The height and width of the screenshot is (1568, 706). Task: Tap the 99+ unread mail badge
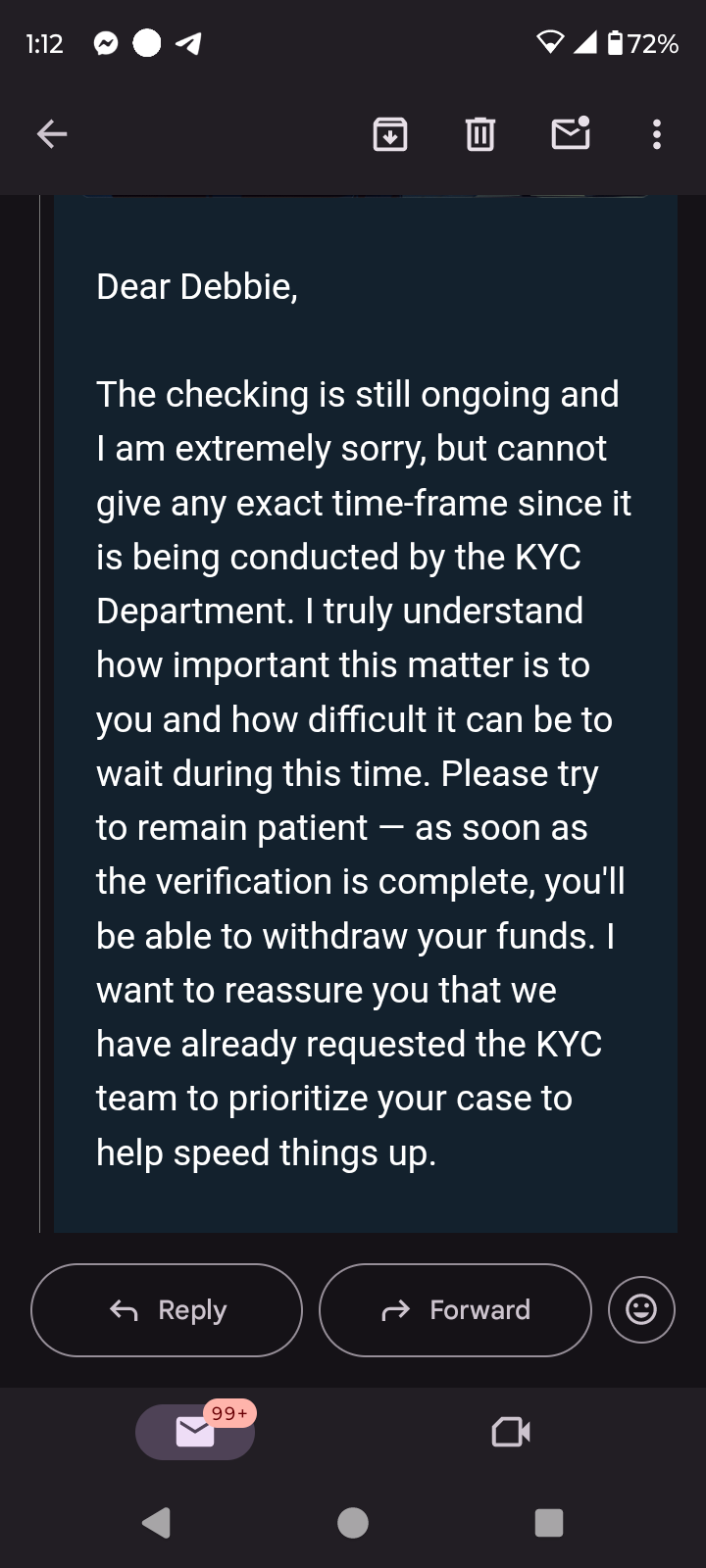[x=229, y=1413]
